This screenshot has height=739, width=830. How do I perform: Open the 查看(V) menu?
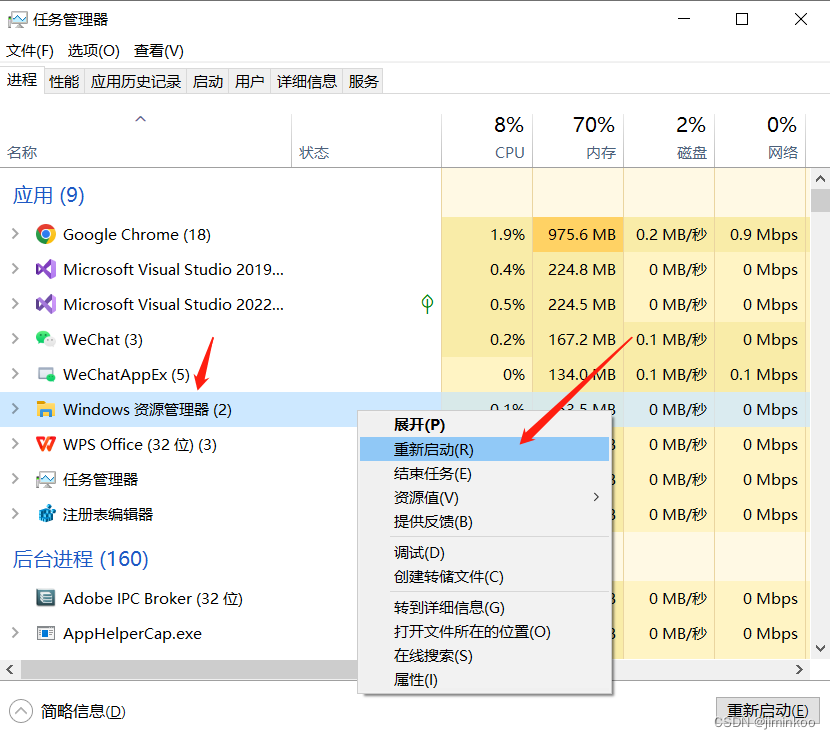(159, 51)
